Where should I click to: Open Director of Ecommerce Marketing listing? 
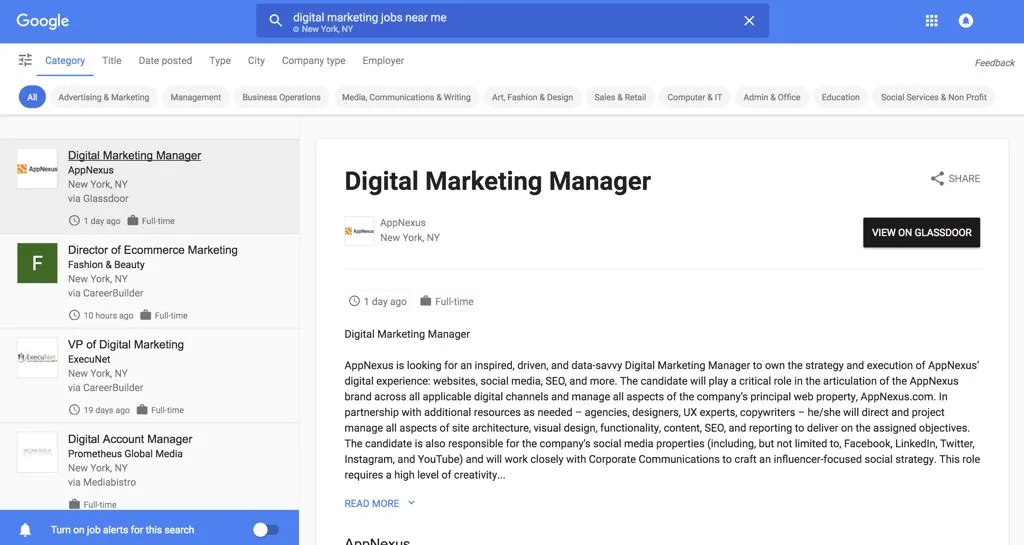[x=153, y=250]
